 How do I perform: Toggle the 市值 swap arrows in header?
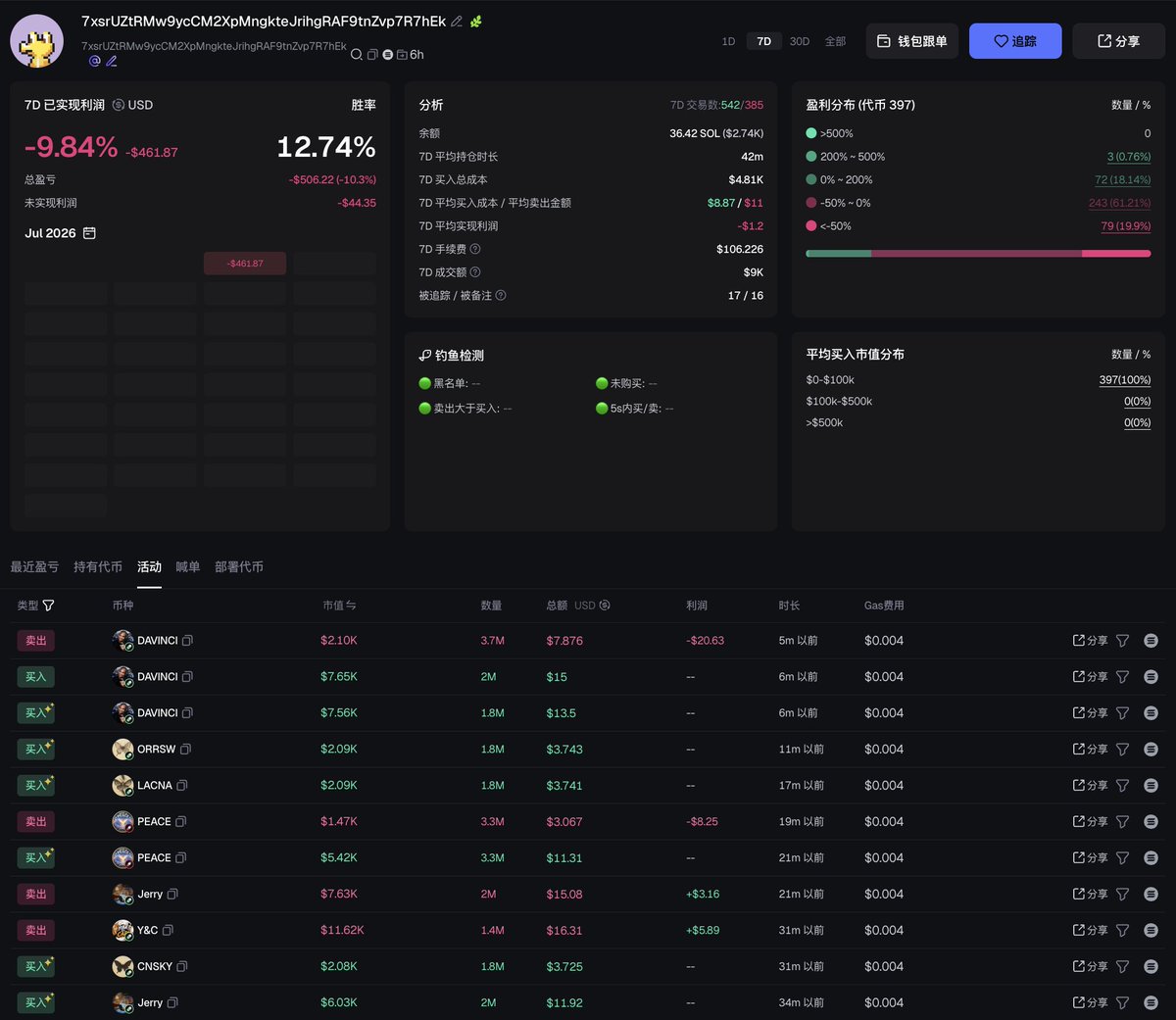click(351, 606)
